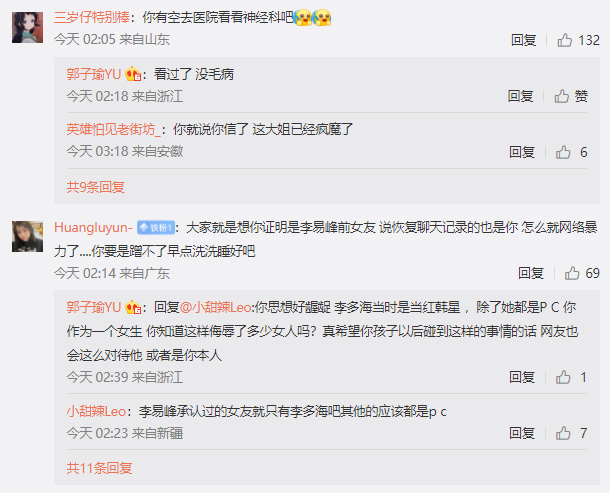Reply to 小甜辣Leo's comment from 新疆
The height and width of the screenshot is (493, 610).
click(x=522, y=433)
